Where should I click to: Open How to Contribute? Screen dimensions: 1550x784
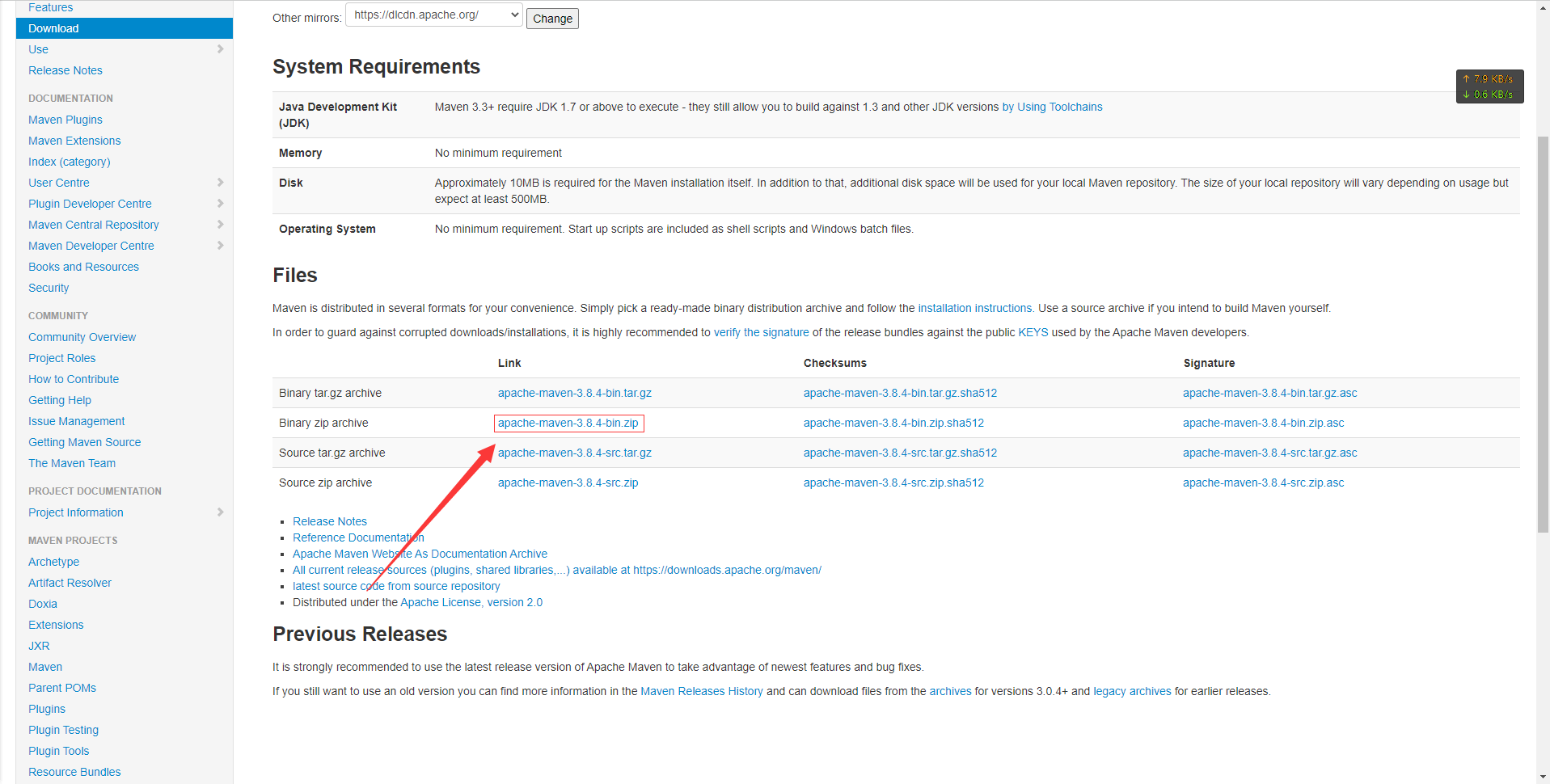pos(74,379)
